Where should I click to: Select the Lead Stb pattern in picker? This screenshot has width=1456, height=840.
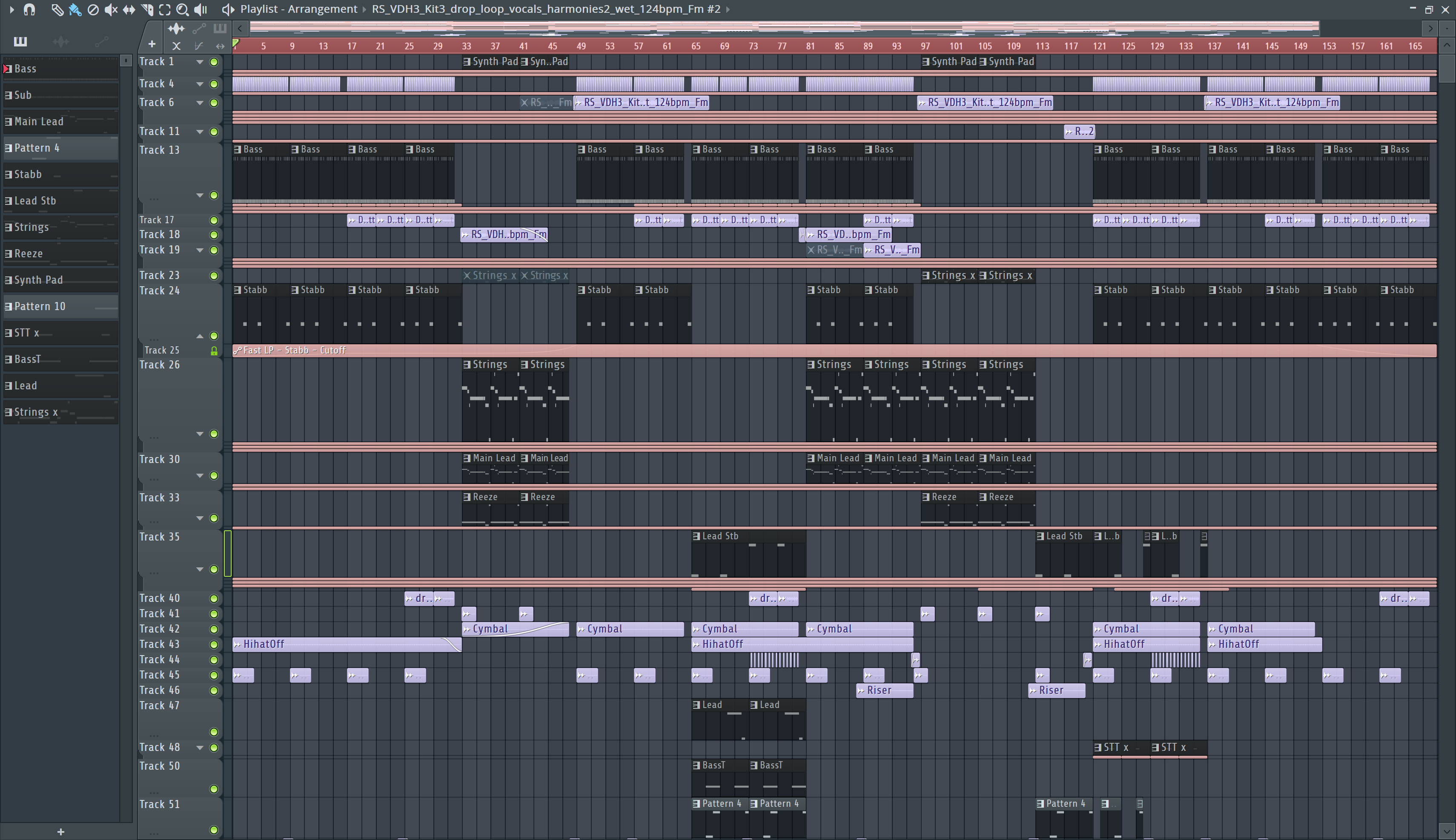(x=60, y=201)
